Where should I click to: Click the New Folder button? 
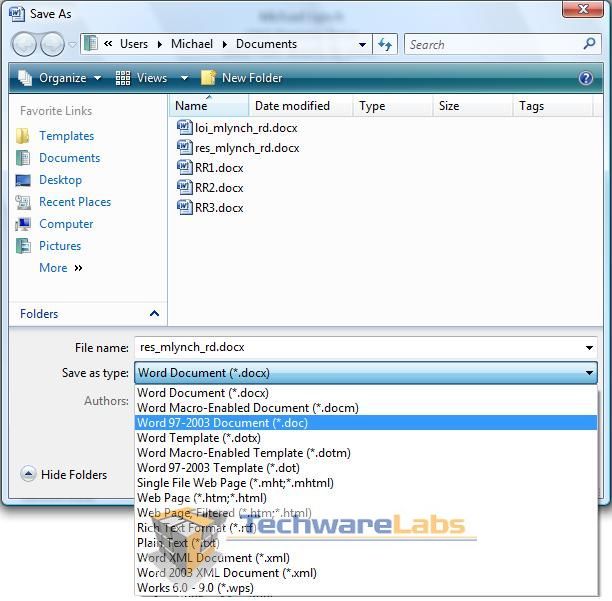coord(241,78)
